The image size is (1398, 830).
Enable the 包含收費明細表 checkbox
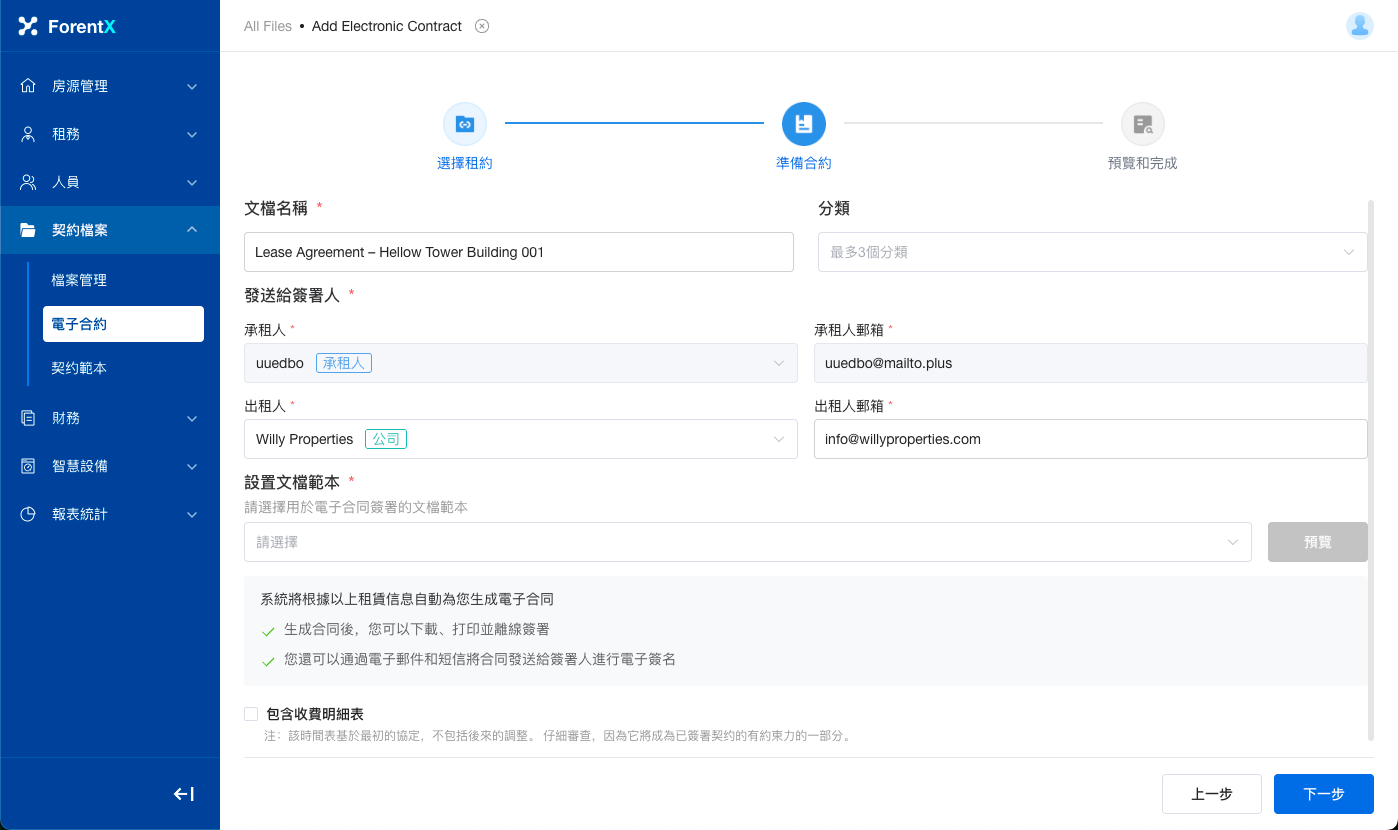pyautogui.click(x=251, y=714)
